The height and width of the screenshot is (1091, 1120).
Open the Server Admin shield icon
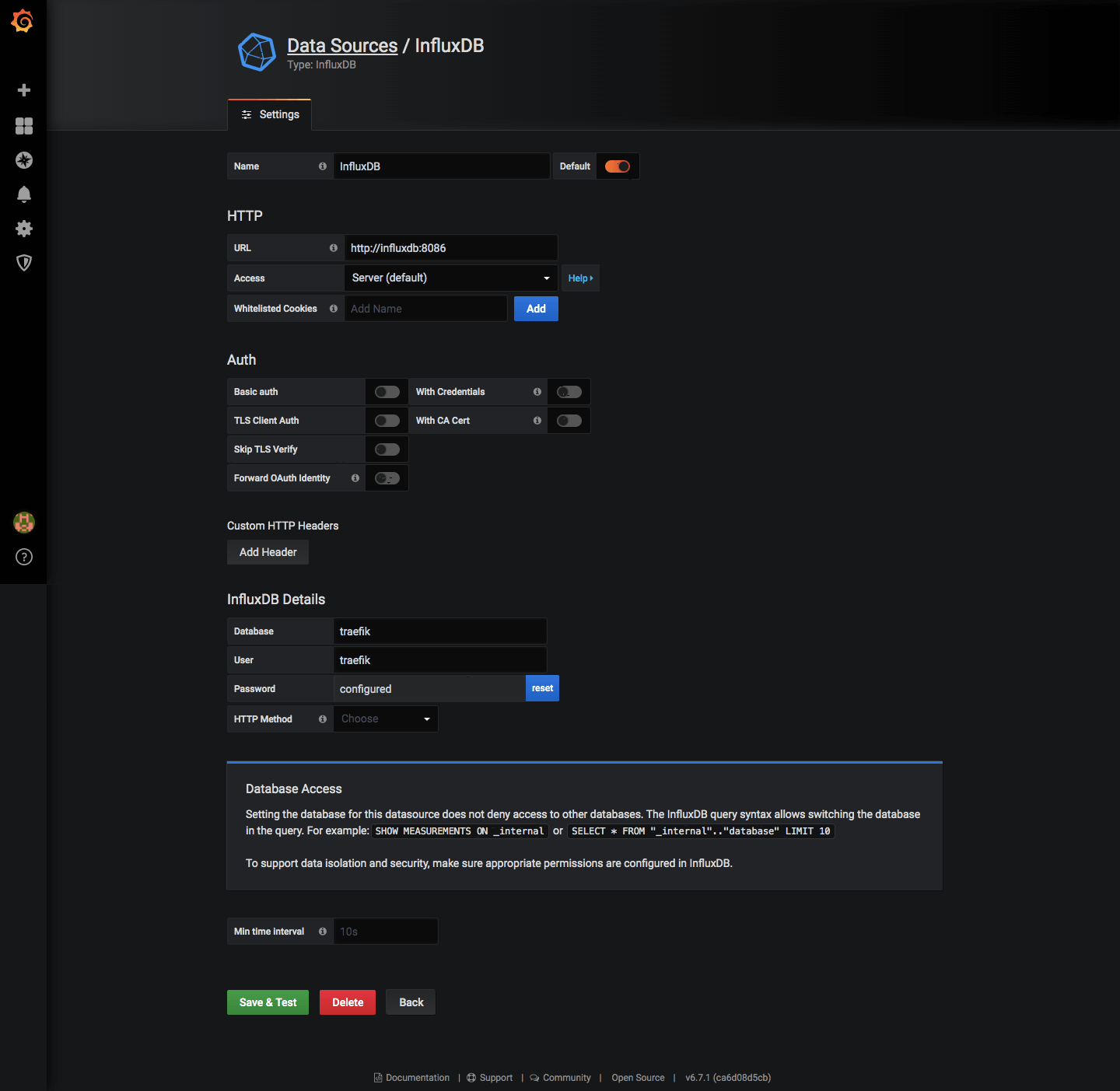coord(24,263)
